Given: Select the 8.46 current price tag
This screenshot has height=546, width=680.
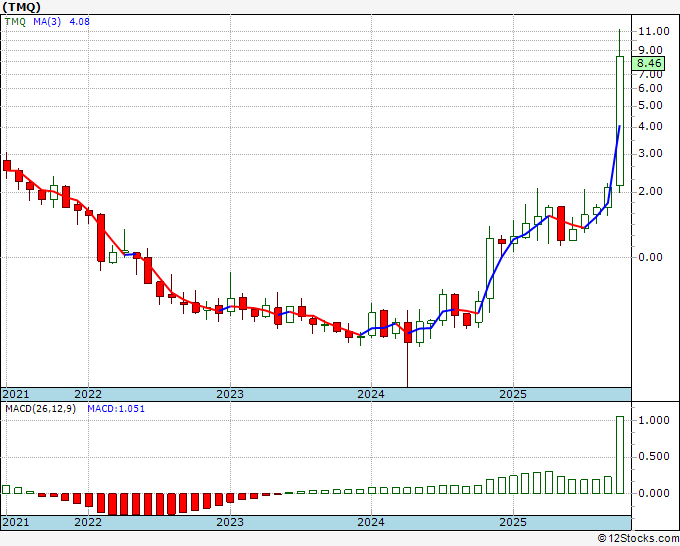Looking at the screenshot, I should pyautogui.click(x=648, y=63).
